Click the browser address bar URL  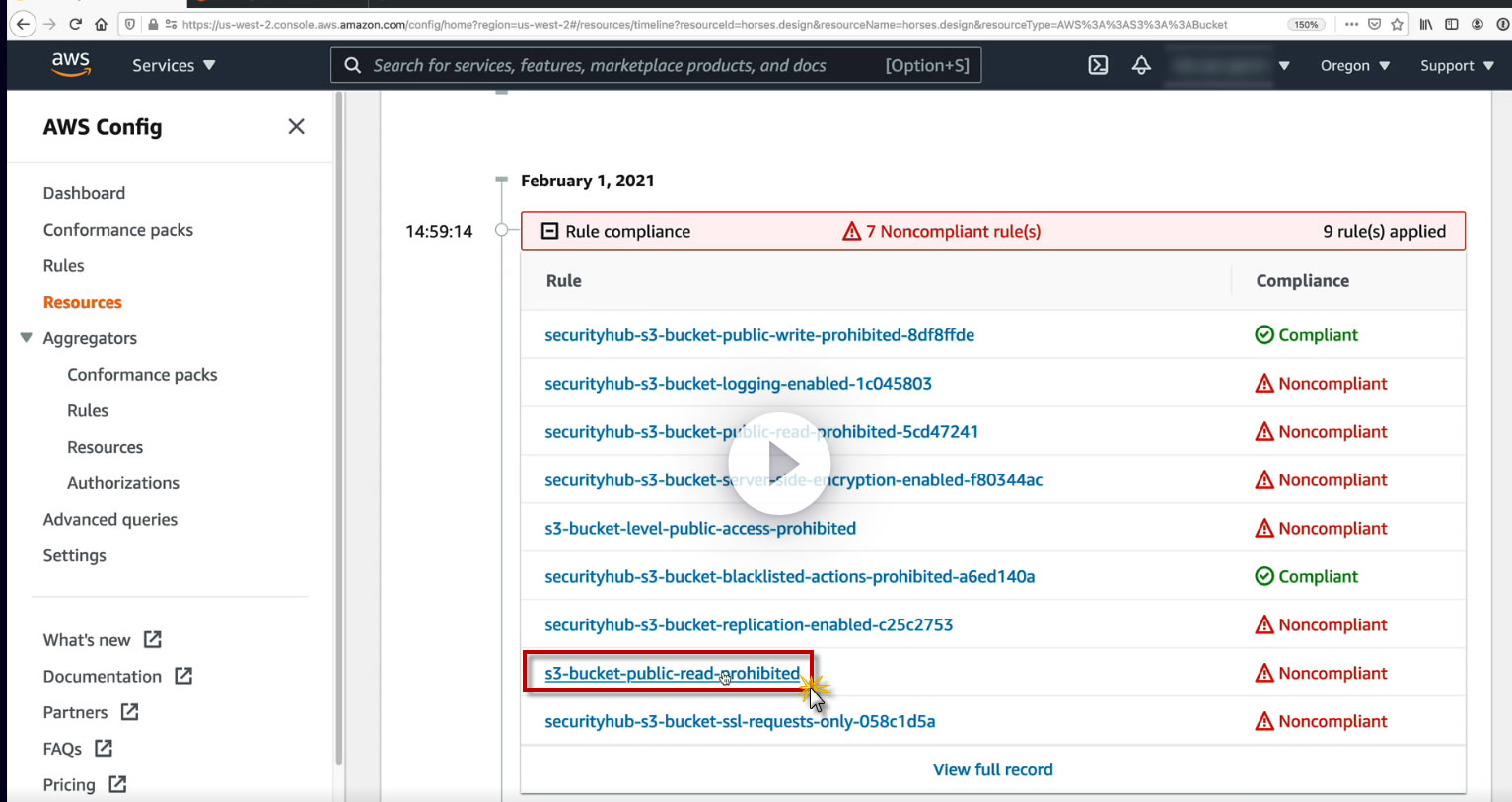point(705,24)
